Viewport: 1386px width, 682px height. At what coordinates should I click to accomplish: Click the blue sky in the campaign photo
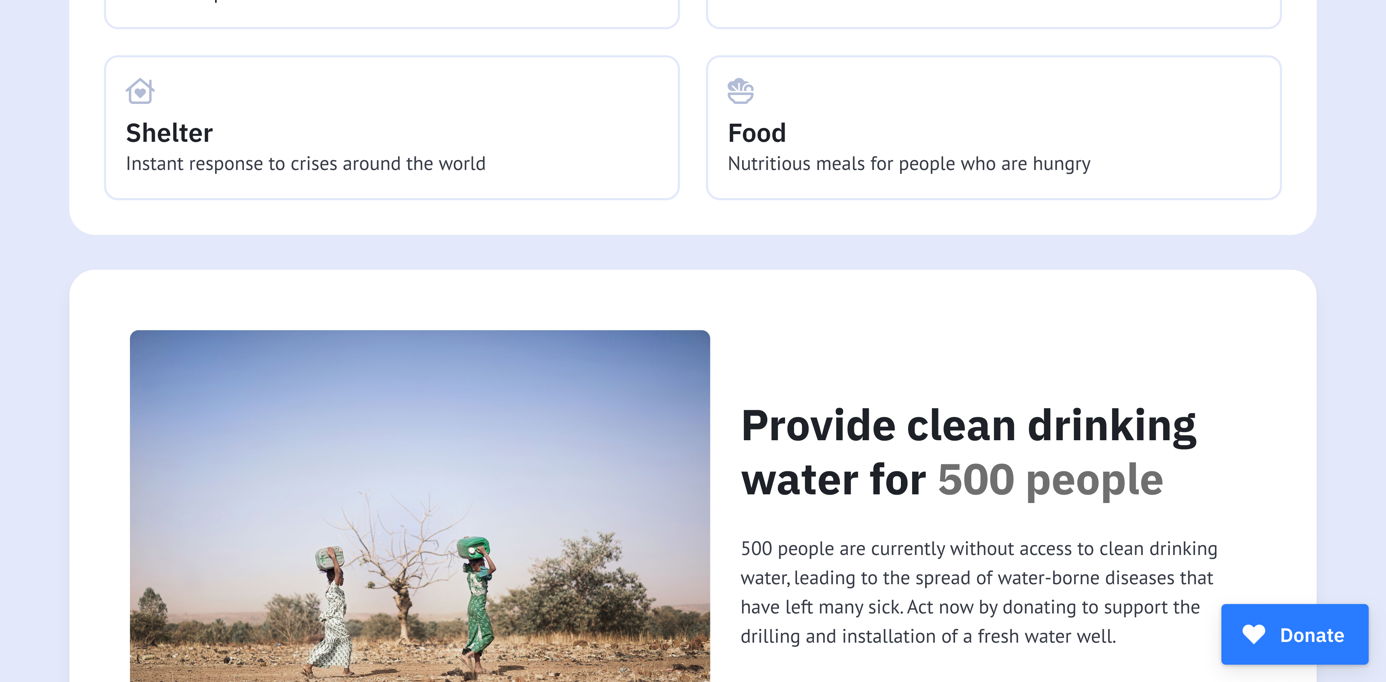click(x=420, y=420)
